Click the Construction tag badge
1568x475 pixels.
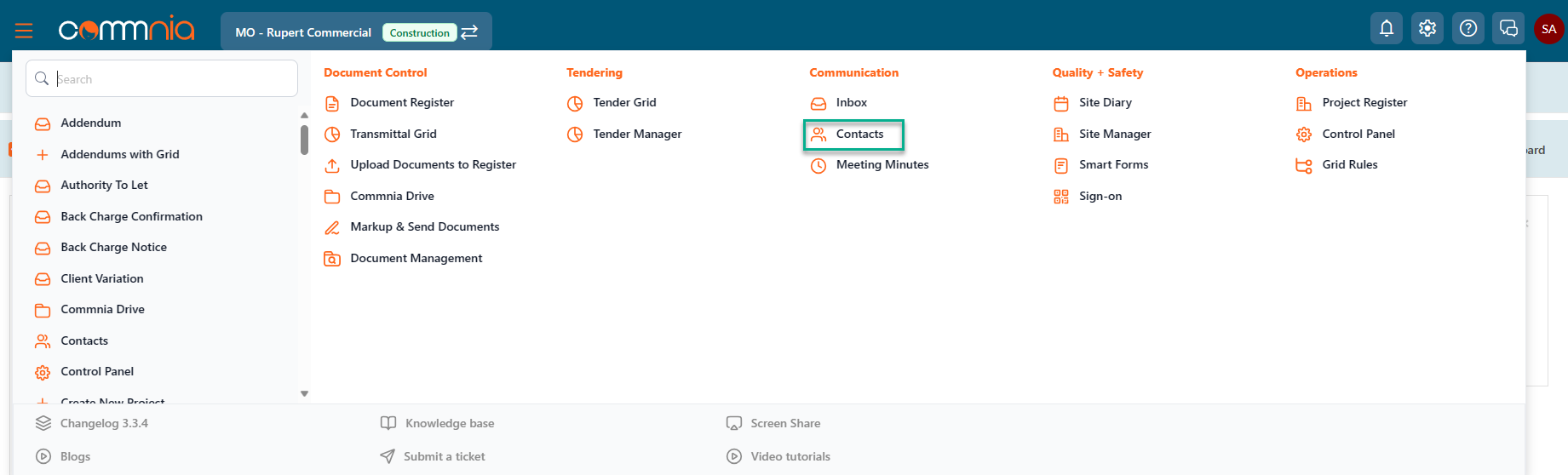pyautogui.click(x=419, y=32)
